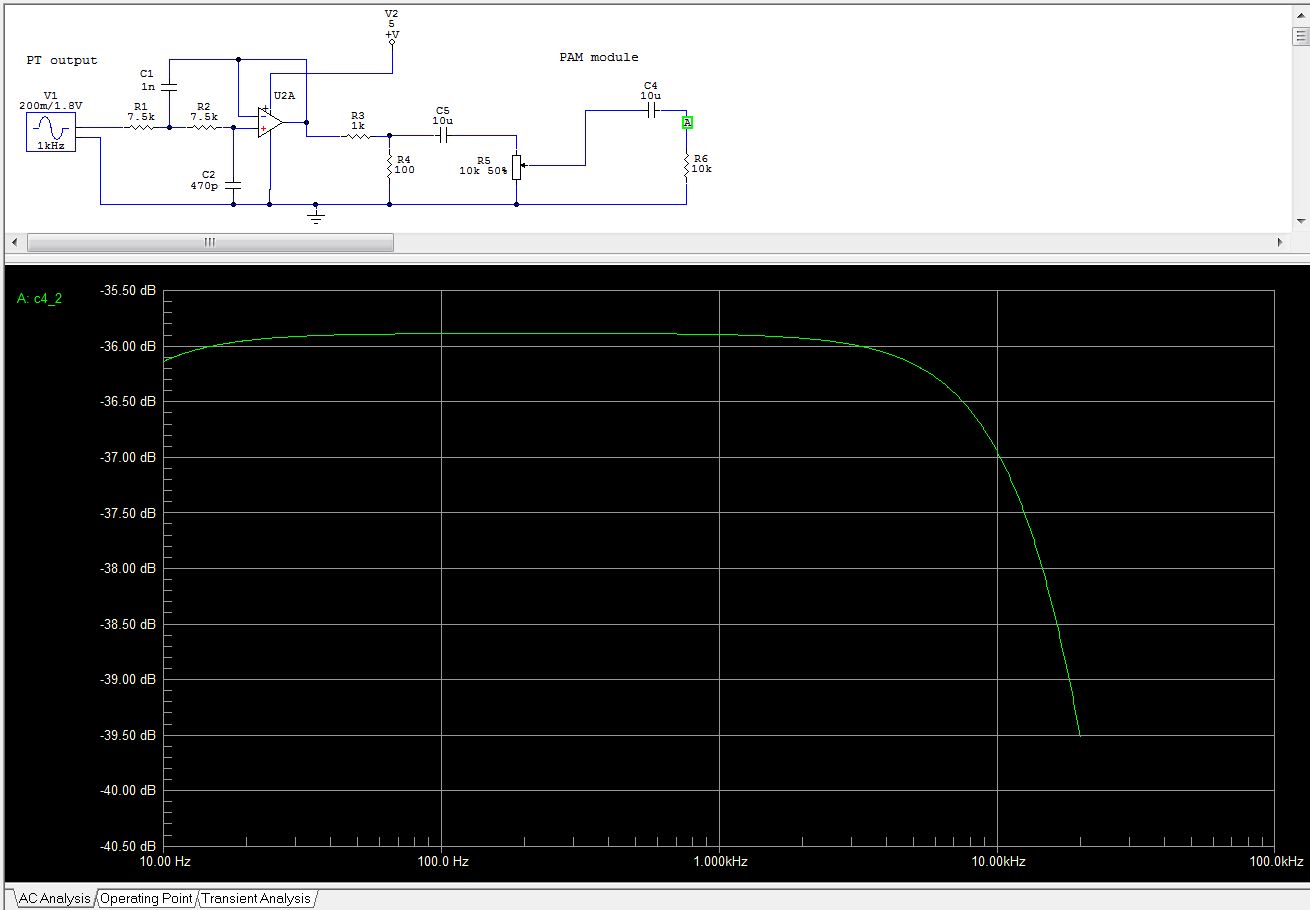Click the -35.50 dB axis label

(129, 290)
